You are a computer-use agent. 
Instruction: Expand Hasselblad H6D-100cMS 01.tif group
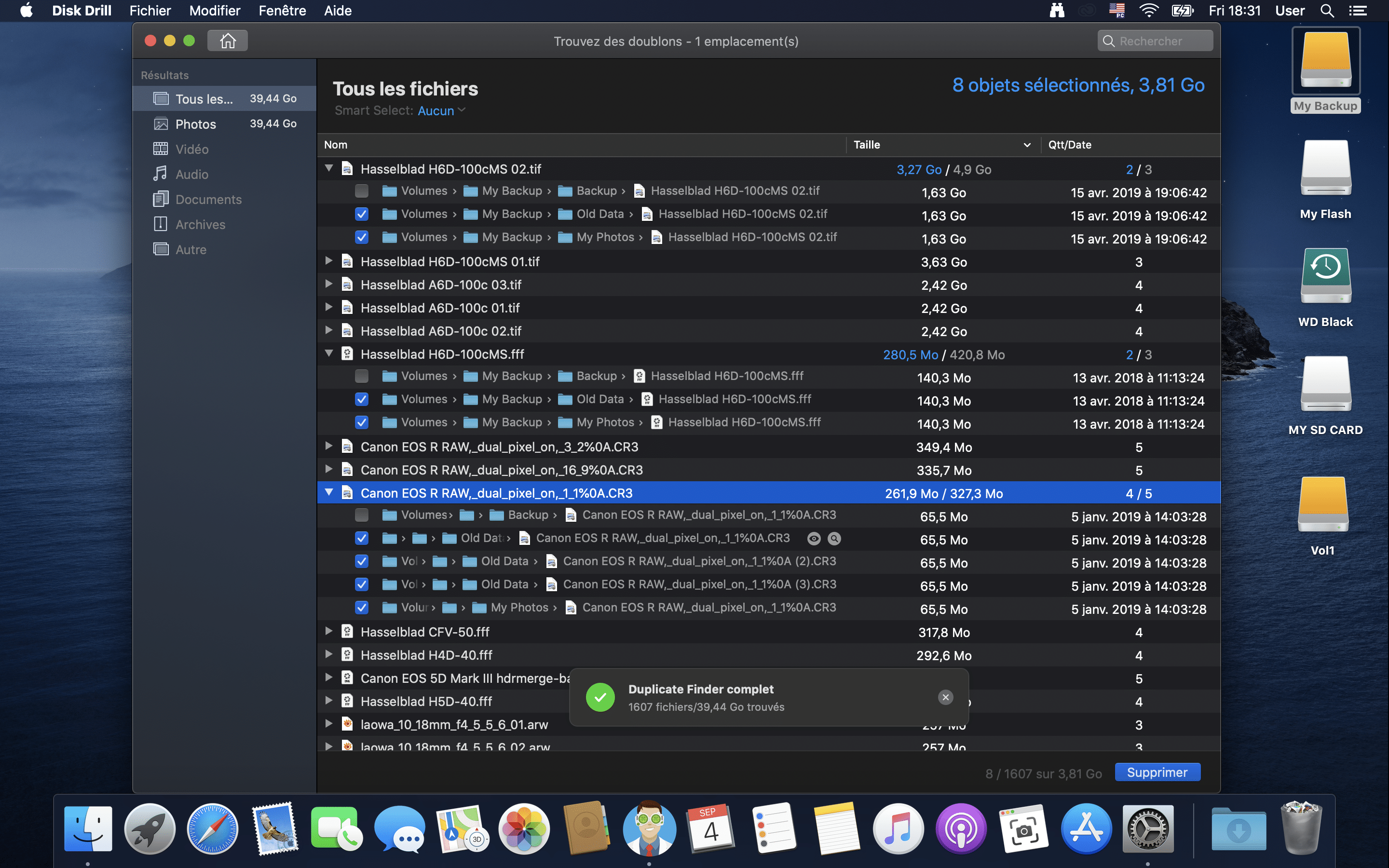click(x=329, y=261)
